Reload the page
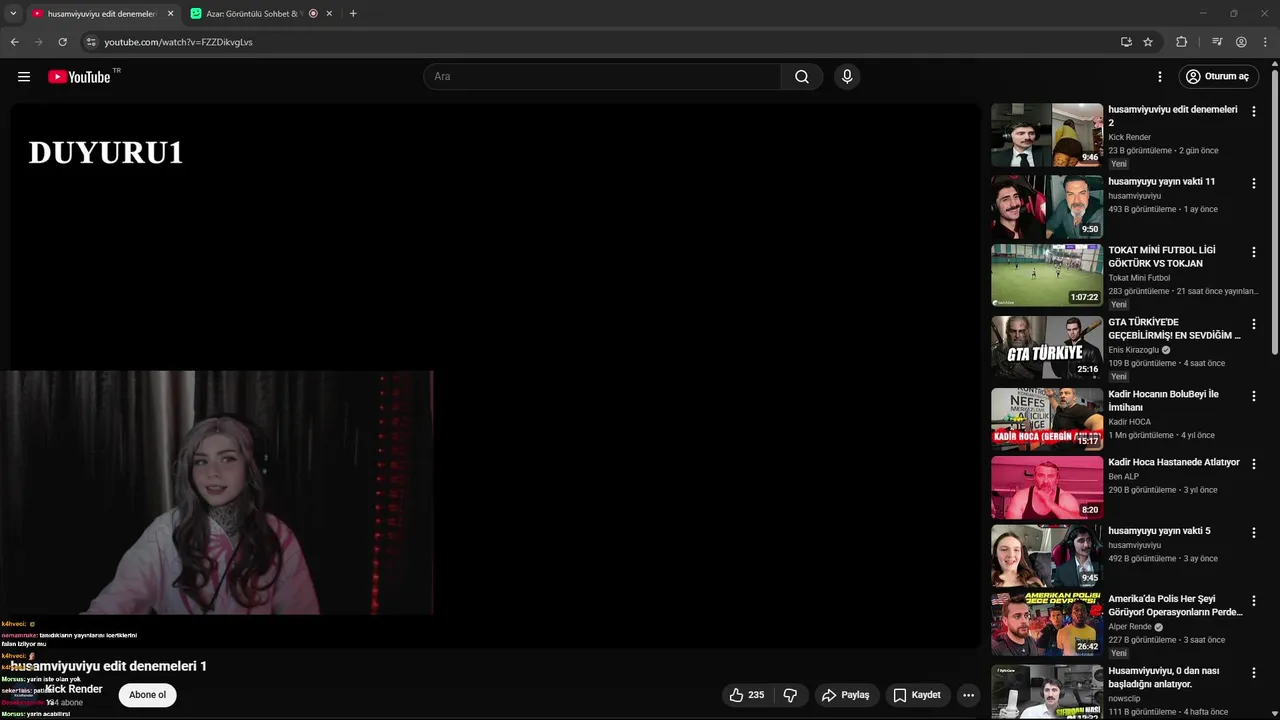Viewport: 1280px width, 720px height. (62, 42)
